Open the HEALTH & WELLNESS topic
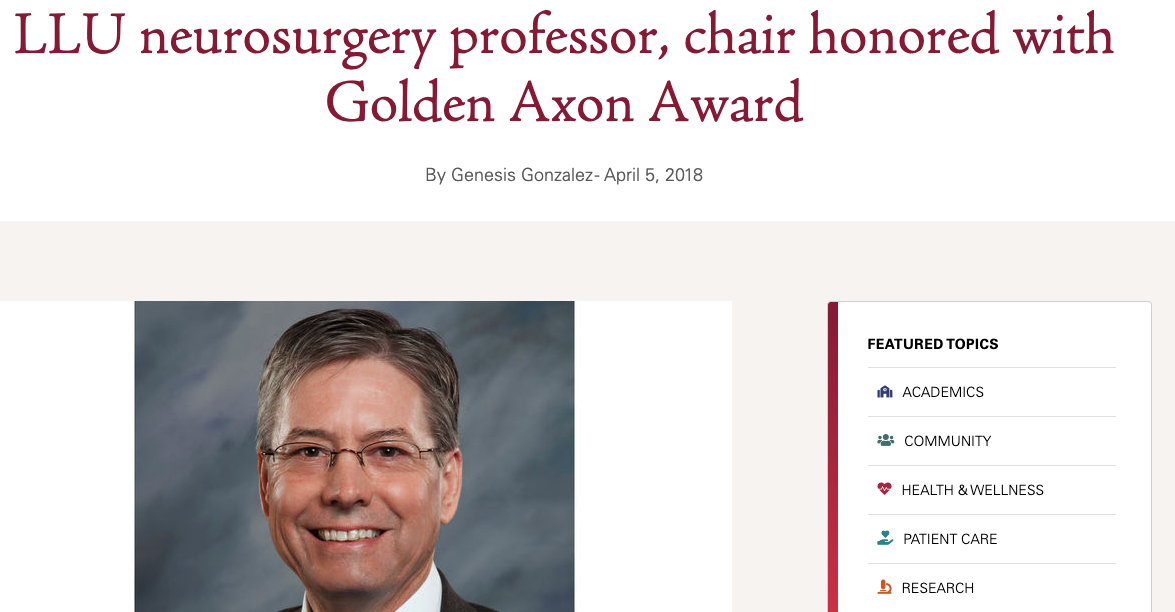Image resolution: width=1175 pixels, height=612 pixels. 974,489
